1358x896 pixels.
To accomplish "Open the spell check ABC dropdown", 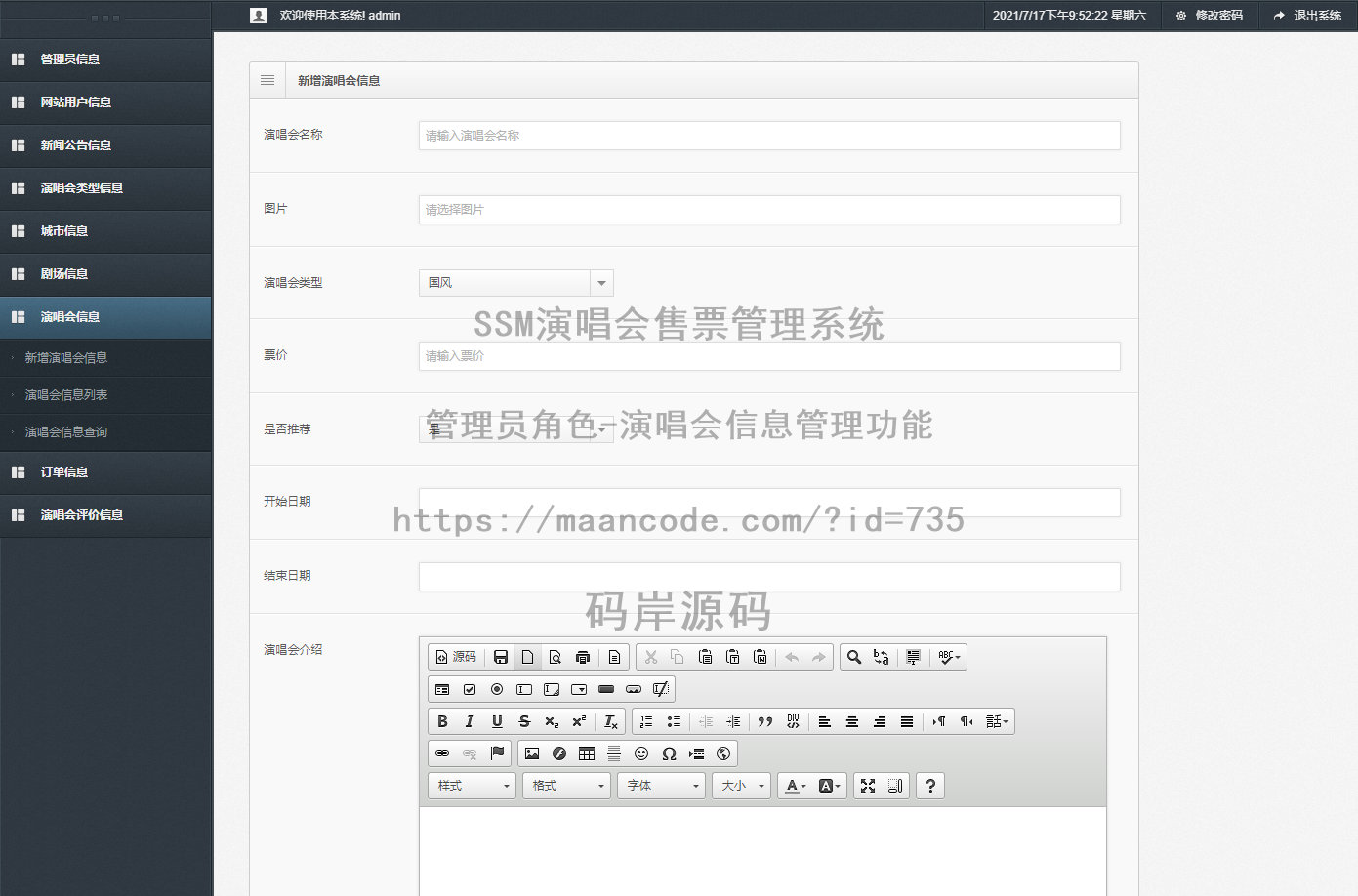I will (950, 657).
